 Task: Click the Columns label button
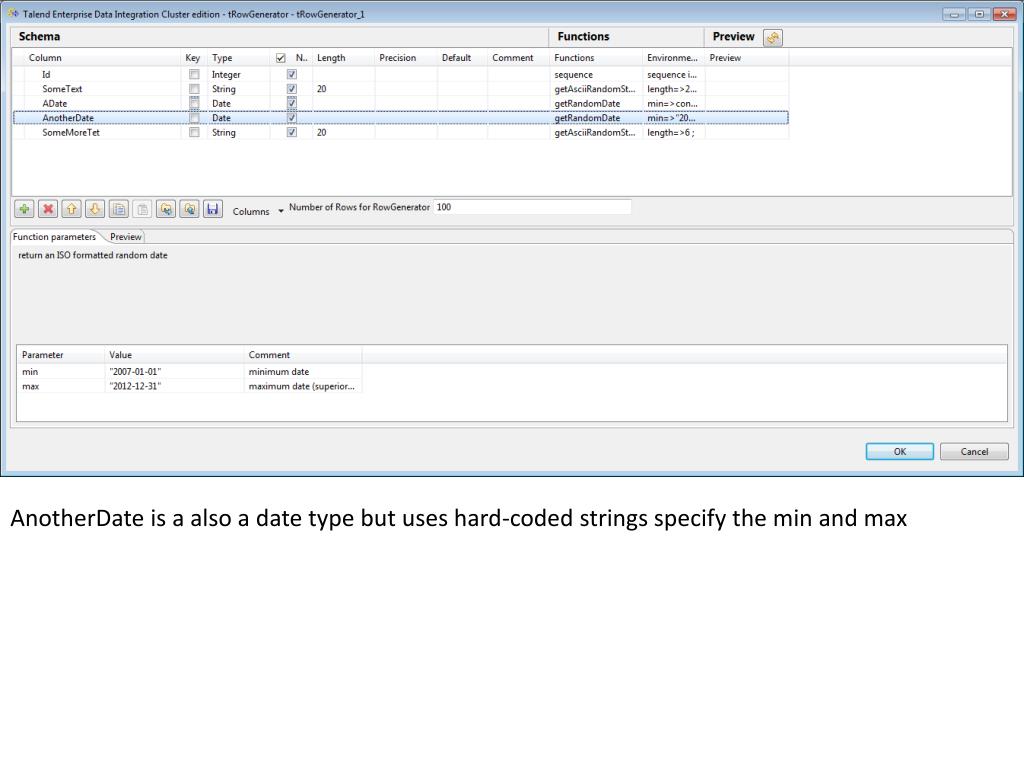251,211
